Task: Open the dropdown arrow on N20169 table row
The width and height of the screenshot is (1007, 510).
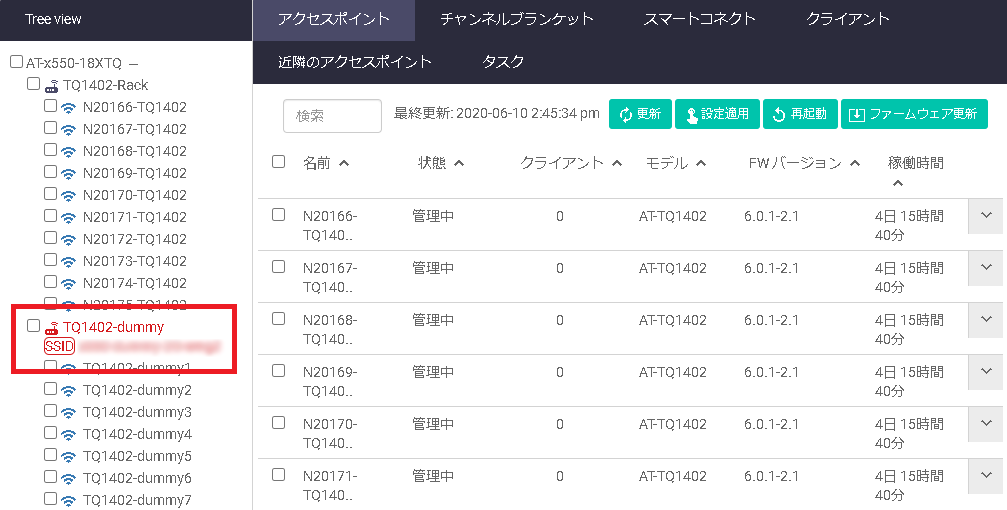Action: tap(985, 372)
